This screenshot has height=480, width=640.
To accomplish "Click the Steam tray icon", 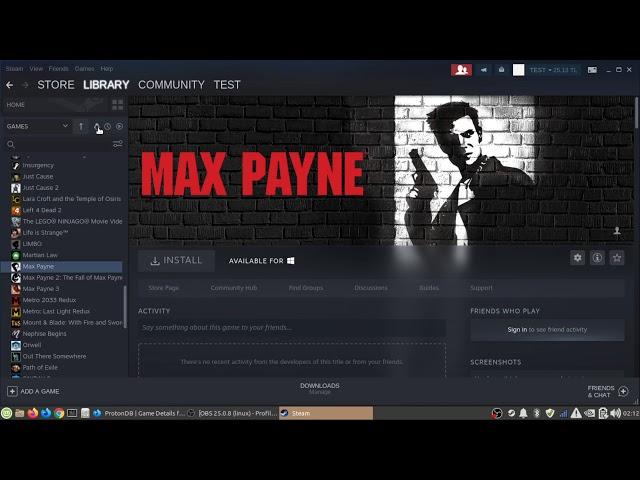I will 511,413.
